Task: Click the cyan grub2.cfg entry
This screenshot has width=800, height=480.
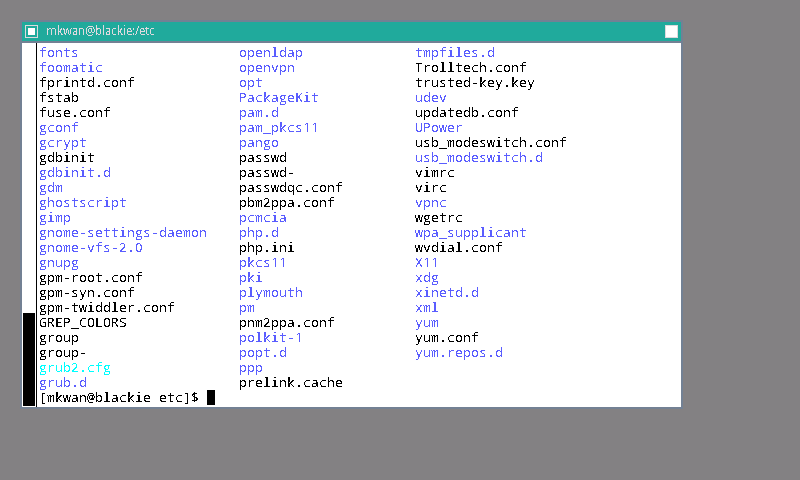Action: click(74, 368)
